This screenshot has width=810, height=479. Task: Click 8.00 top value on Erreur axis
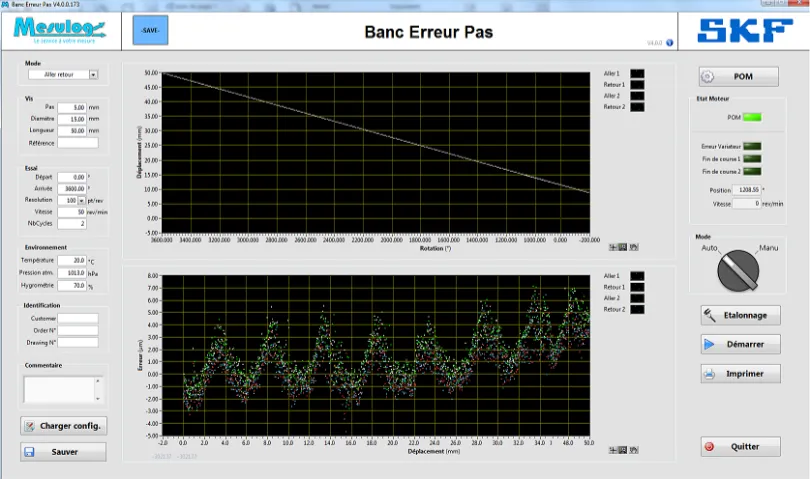point(153,276)
